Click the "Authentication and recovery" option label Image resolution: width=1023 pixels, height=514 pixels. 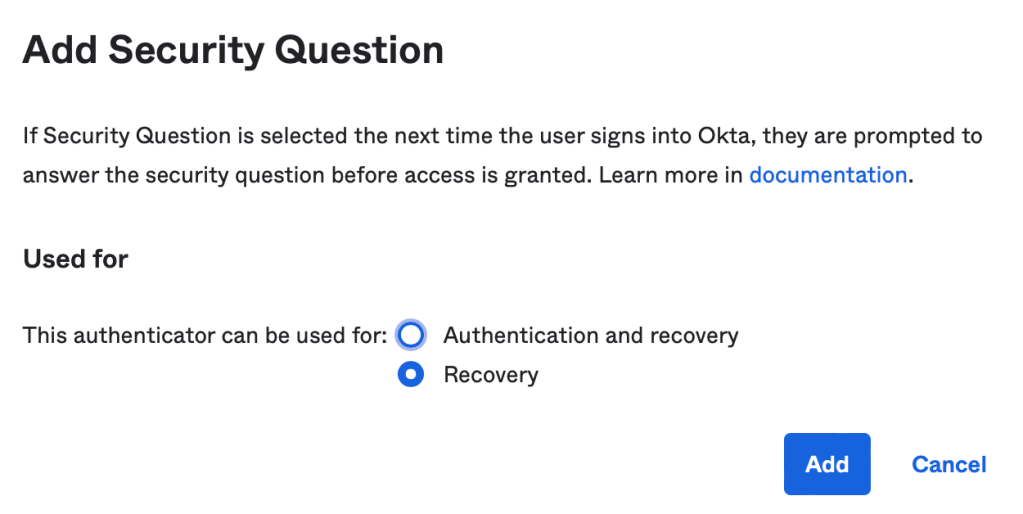pos(590,335)
